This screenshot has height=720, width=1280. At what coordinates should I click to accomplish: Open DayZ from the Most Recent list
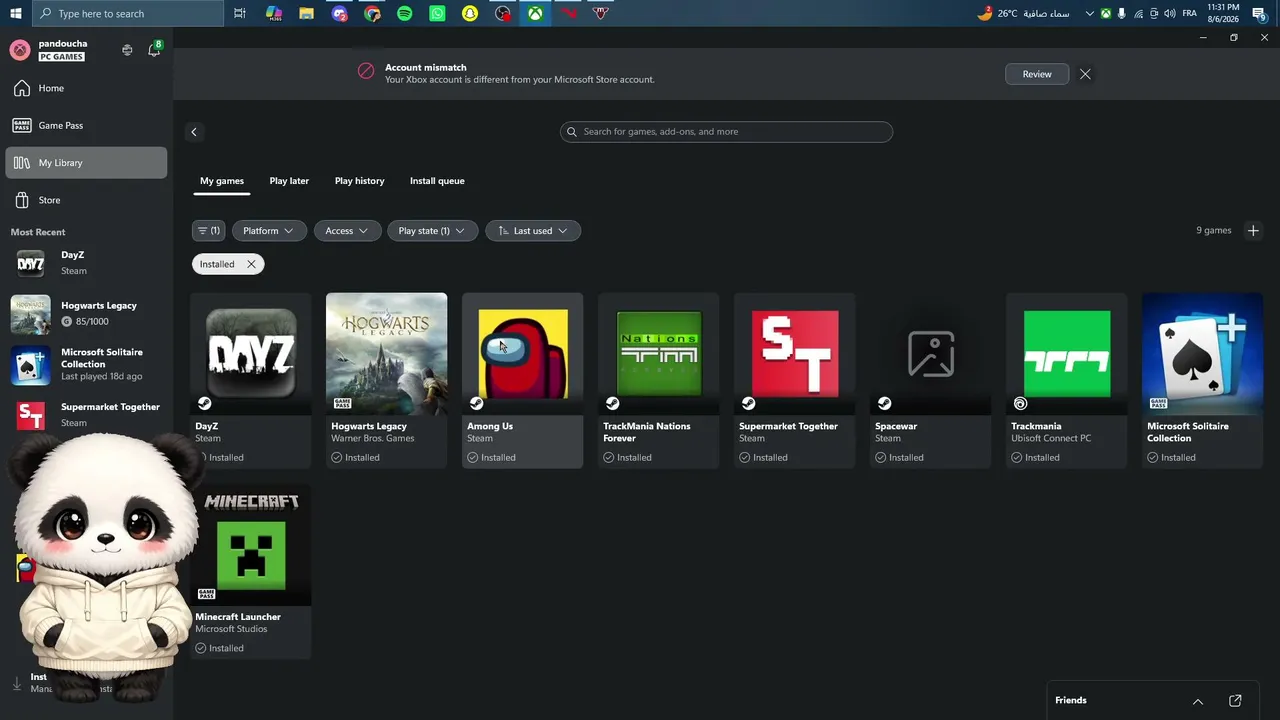[86, 263]
